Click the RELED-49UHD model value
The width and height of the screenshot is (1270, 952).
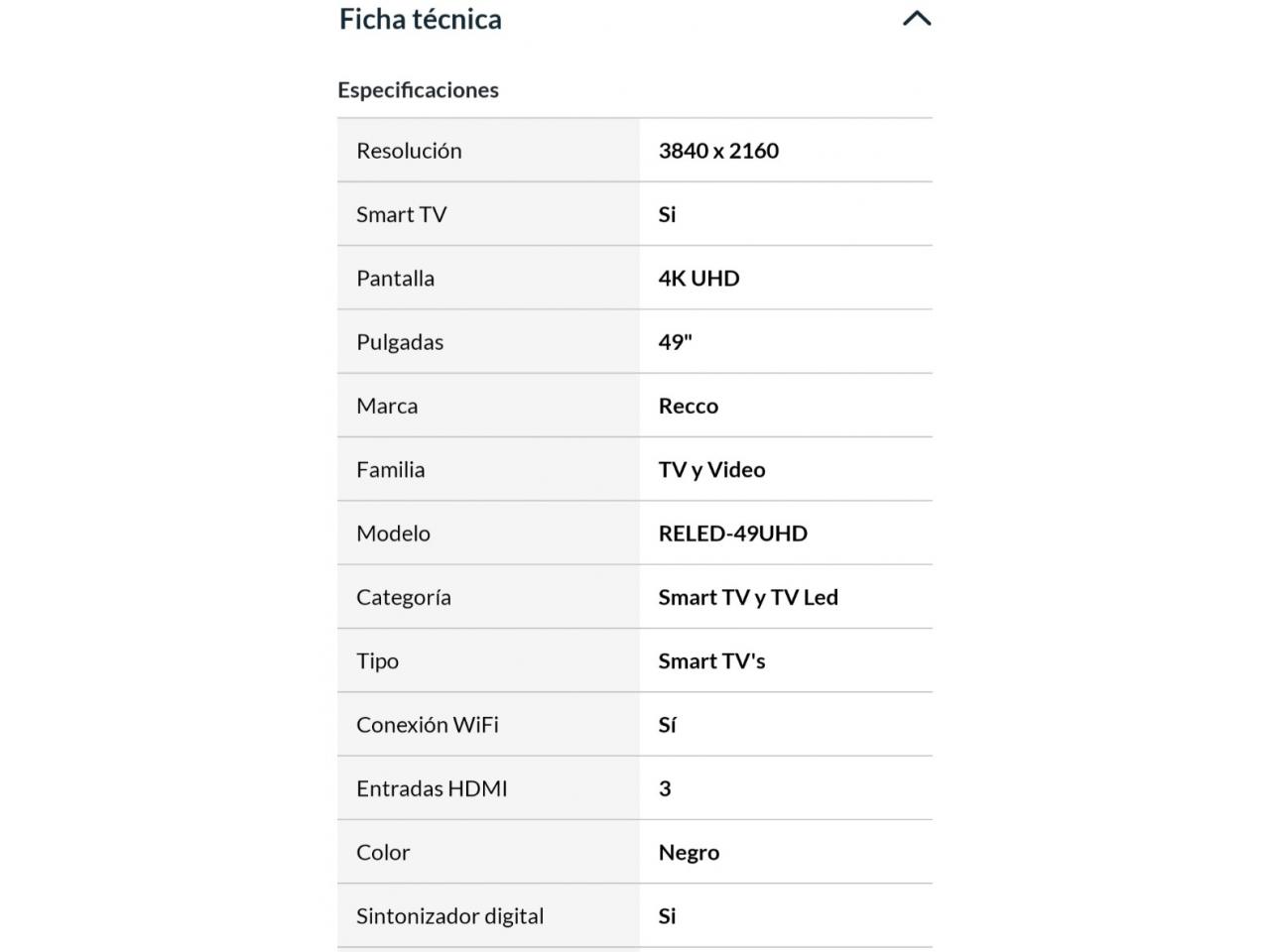click(x=732, y=534)
